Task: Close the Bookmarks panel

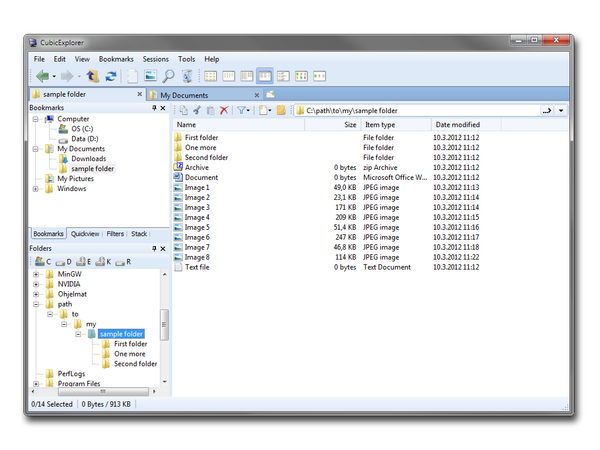Action: click(x=163, y=108)
